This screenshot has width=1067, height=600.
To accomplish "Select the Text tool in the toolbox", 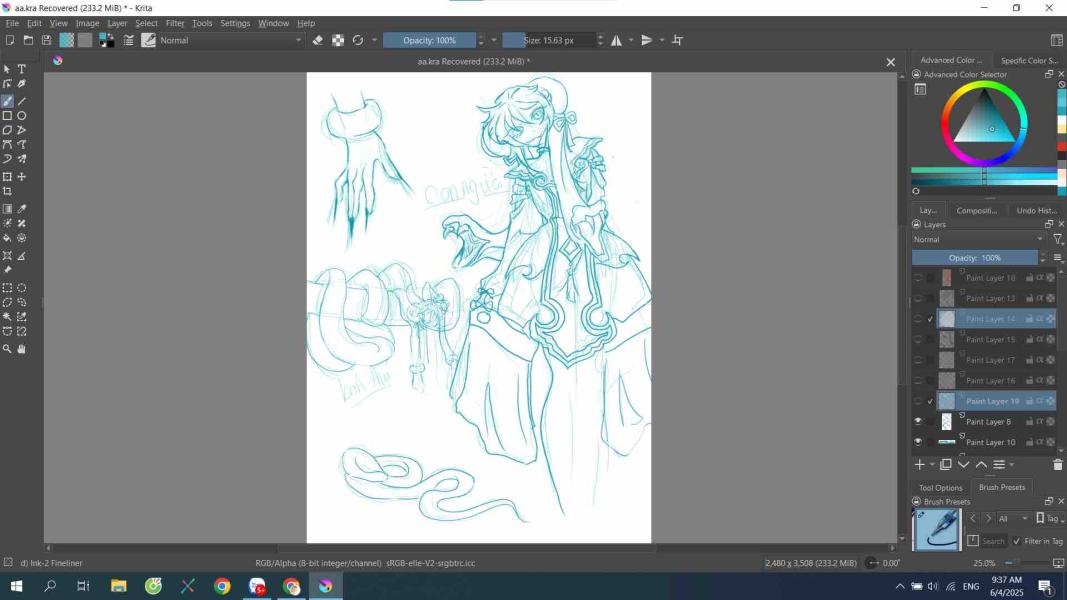I will (22, 69).
